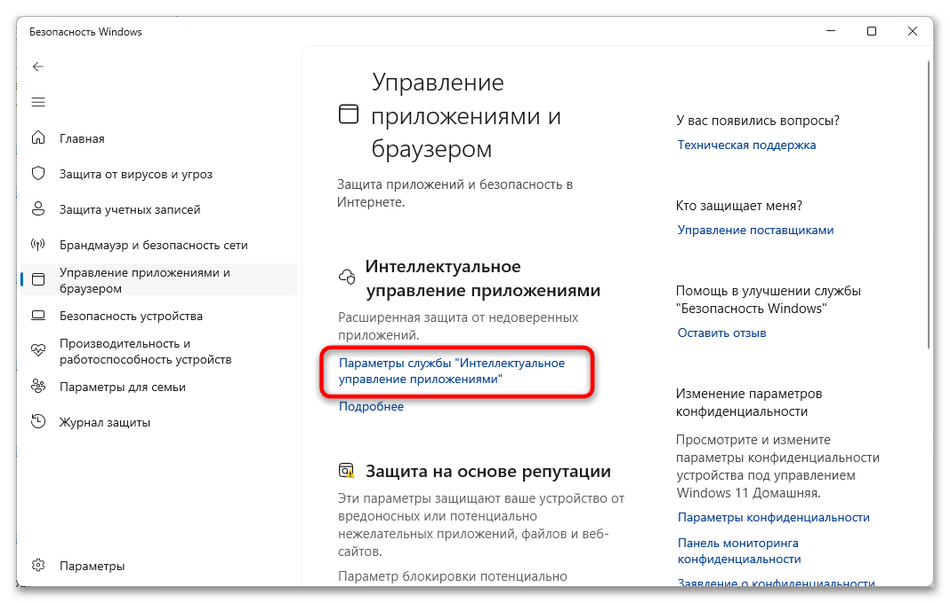Select Безопасность устройства menu item
The height and width of the screenshot is (603, 950).
click(x=131, y=316)
